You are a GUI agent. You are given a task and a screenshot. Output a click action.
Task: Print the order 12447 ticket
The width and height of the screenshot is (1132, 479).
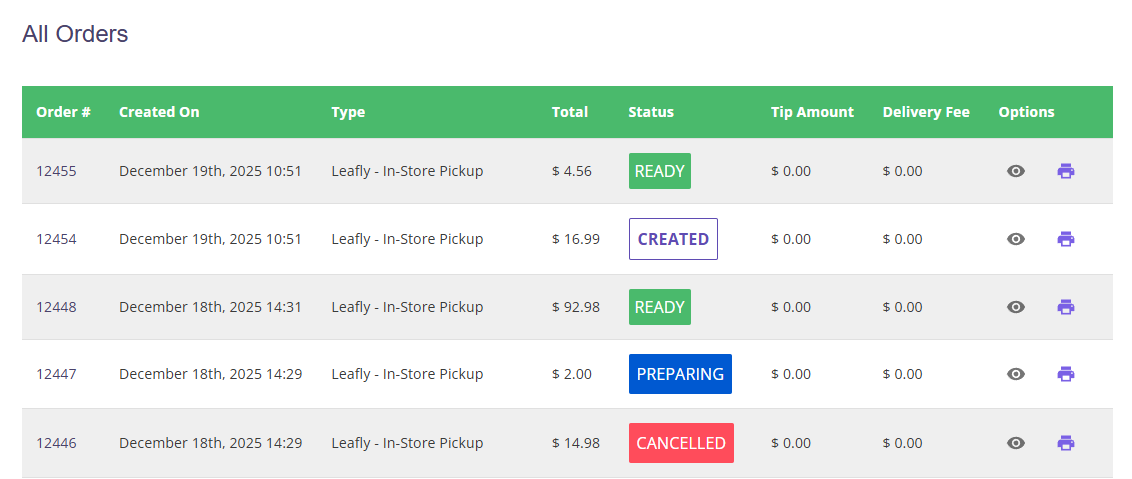pyautogui.click(x=1066, y=374)
